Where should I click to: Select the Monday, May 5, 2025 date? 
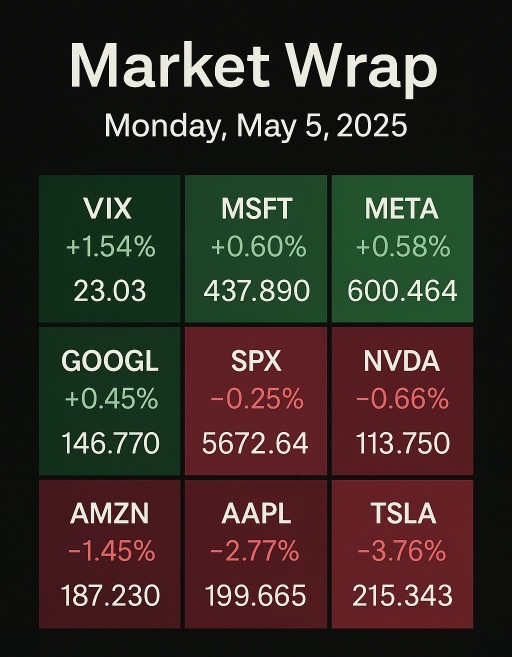coord(256,125)
